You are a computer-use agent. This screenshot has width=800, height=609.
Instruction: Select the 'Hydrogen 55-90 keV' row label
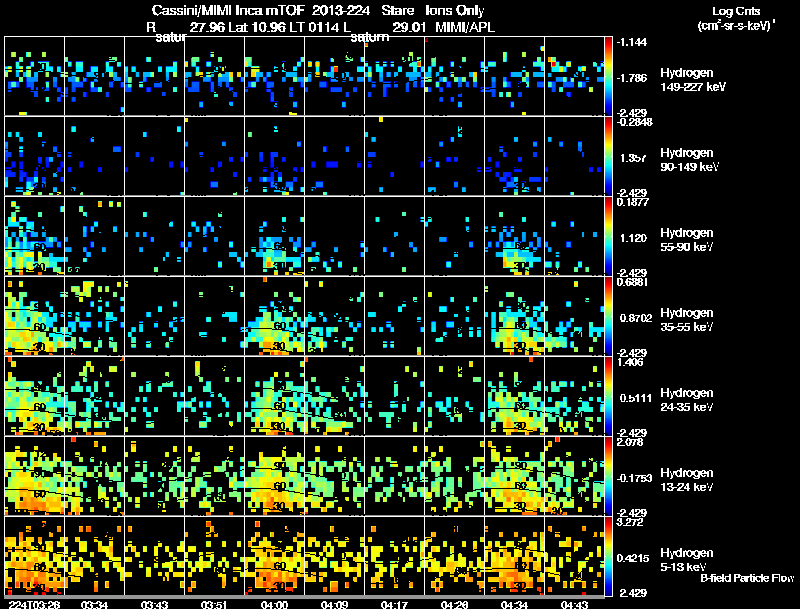687,240
